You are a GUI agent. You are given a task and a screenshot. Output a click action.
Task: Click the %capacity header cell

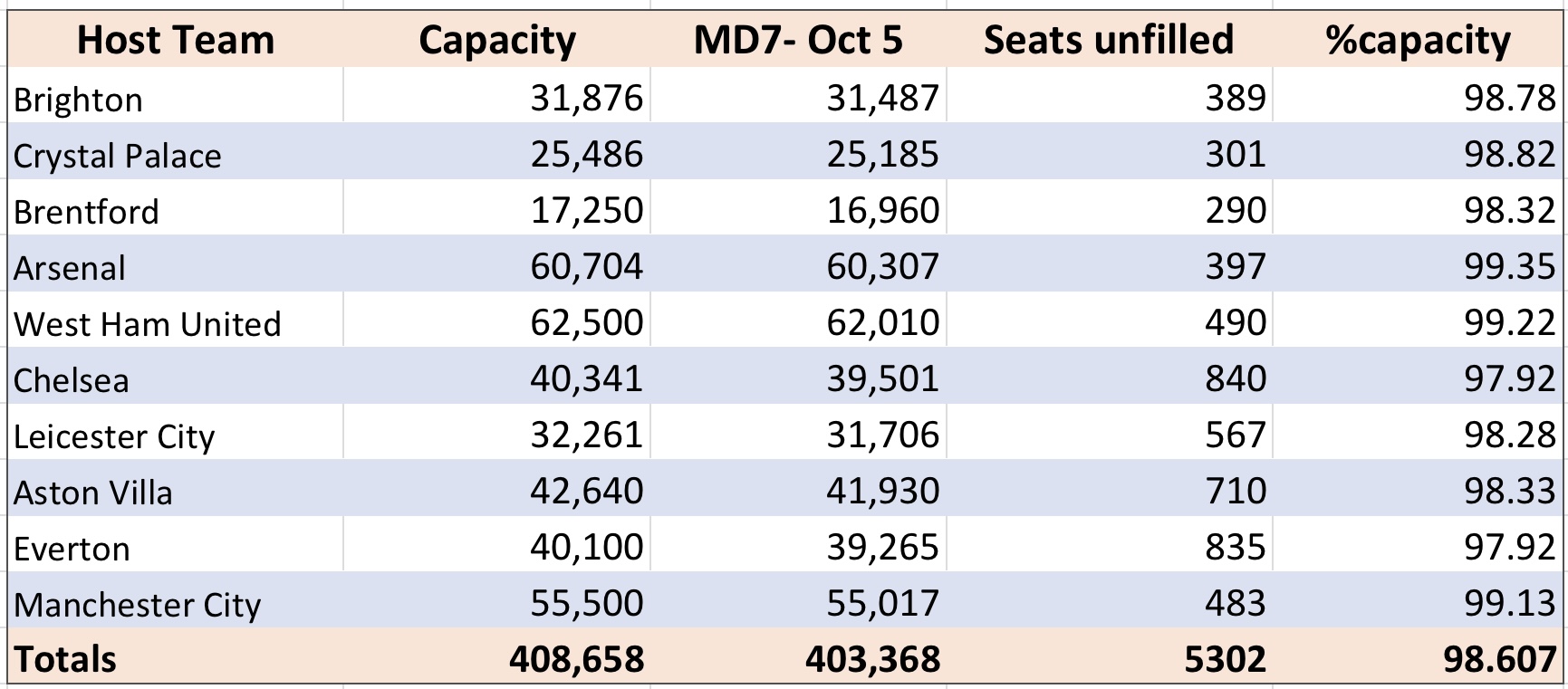pos(1418,40)
